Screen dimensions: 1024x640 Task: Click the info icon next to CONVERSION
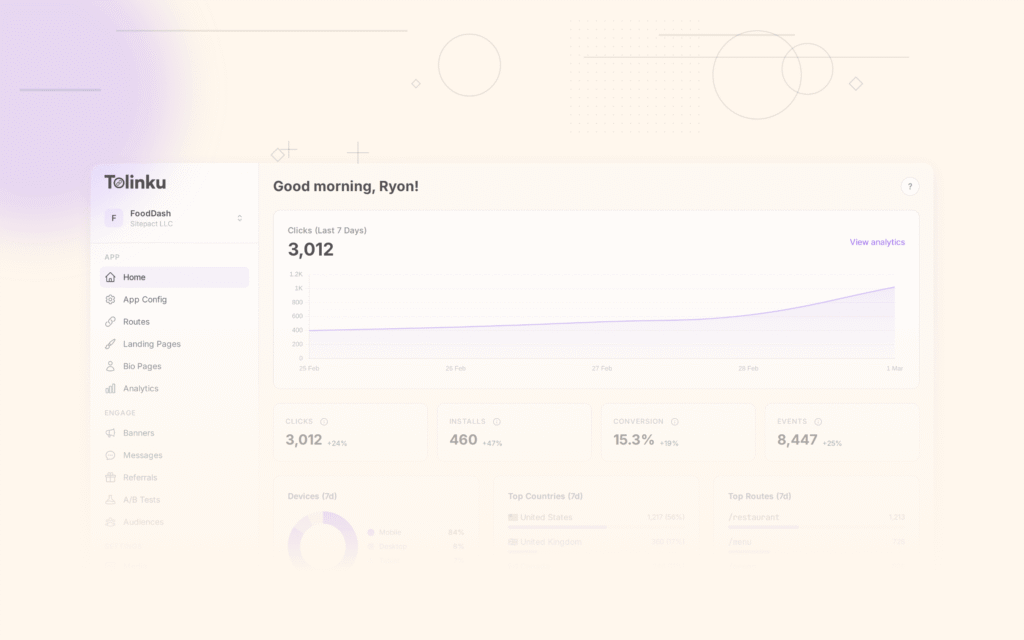pyautogui.click(x=675, y=421)
